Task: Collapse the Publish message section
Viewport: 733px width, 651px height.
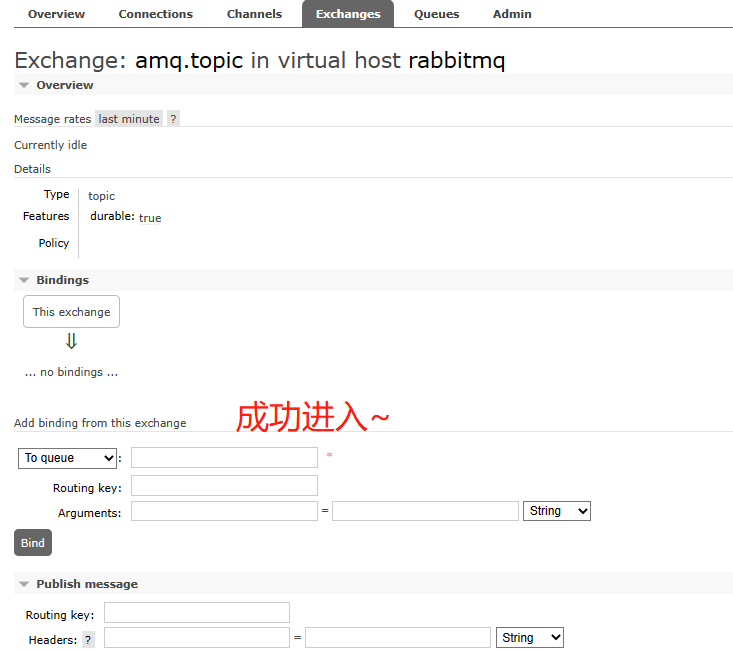Action: tap(24, 585)
